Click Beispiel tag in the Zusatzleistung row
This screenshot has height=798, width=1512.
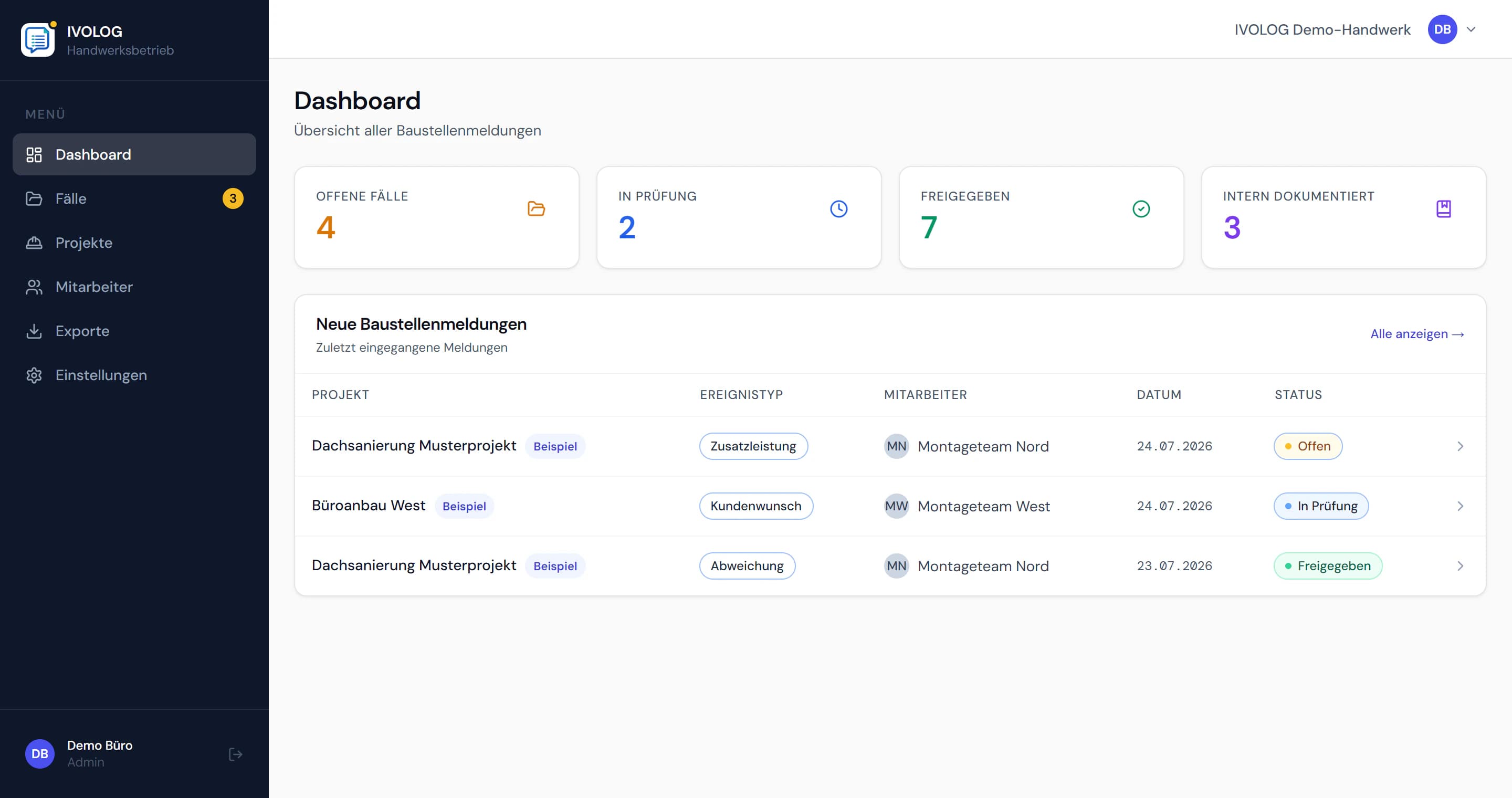click(x=555, y=447)
